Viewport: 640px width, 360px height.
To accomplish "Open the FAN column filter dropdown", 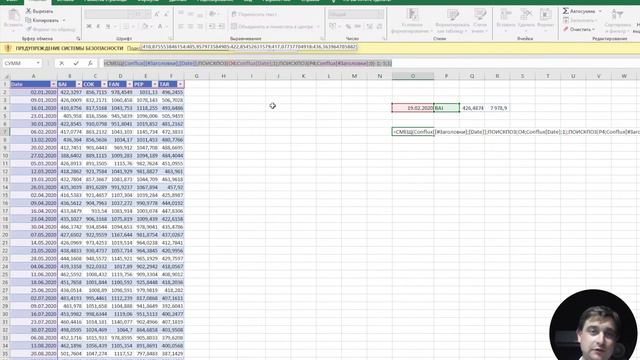I will [x=129, y=84].
